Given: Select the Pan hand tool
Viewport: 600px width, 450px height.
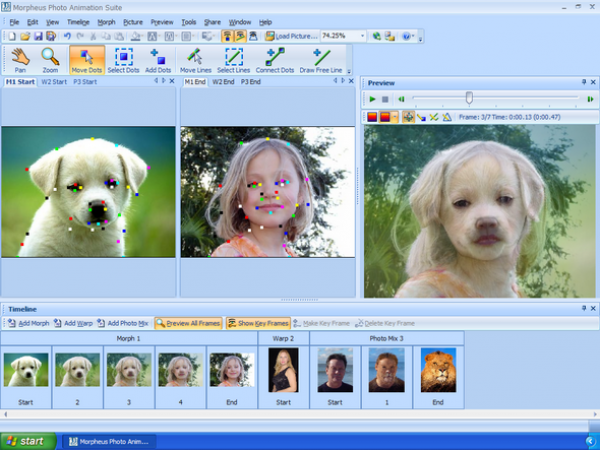Looking at the screenshot, I should pyautogui.click(x=20, y=60).
